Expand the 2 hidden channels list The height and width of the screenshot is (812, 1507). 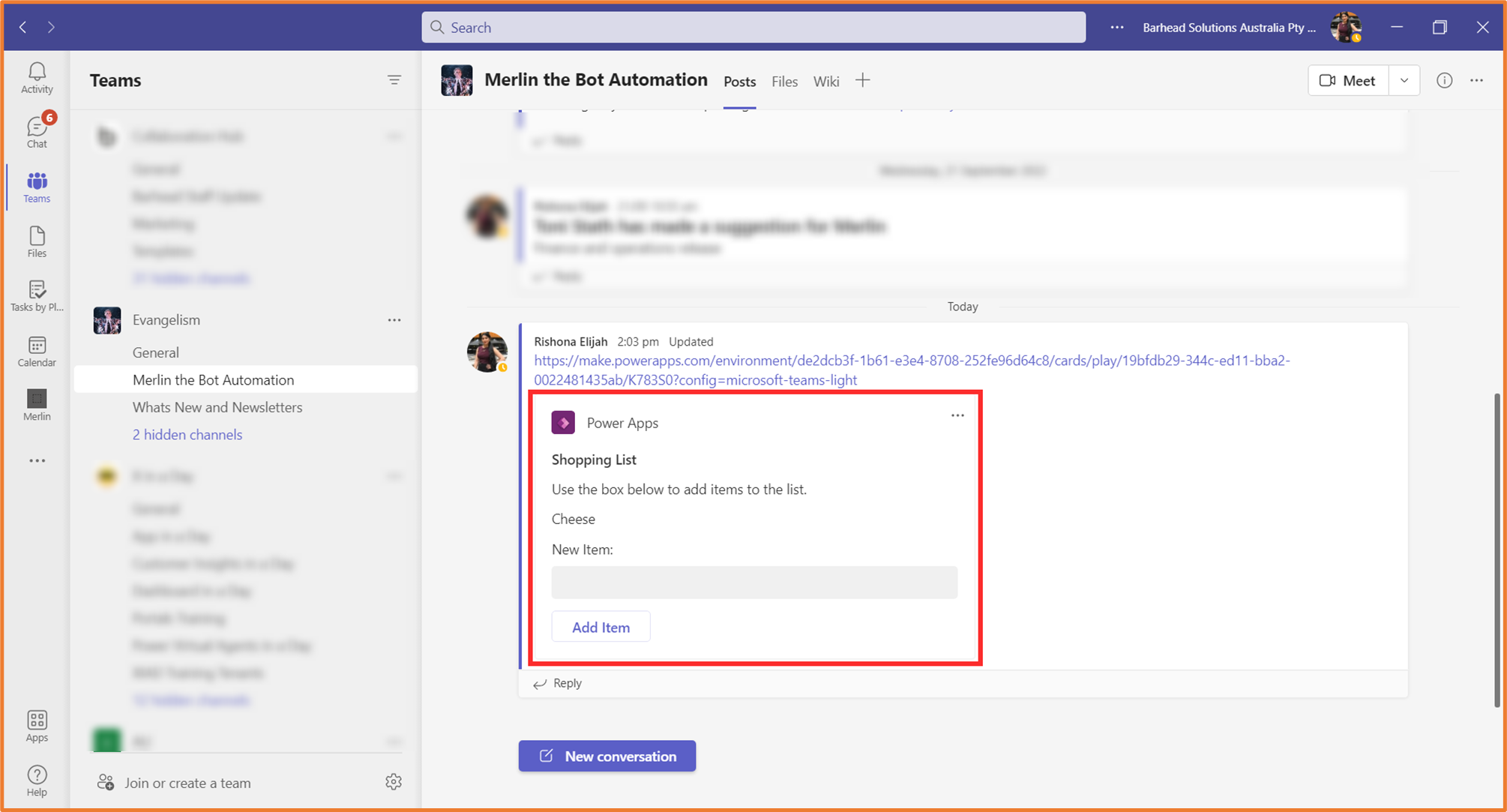pyautogui.click(x=187, y=434)
